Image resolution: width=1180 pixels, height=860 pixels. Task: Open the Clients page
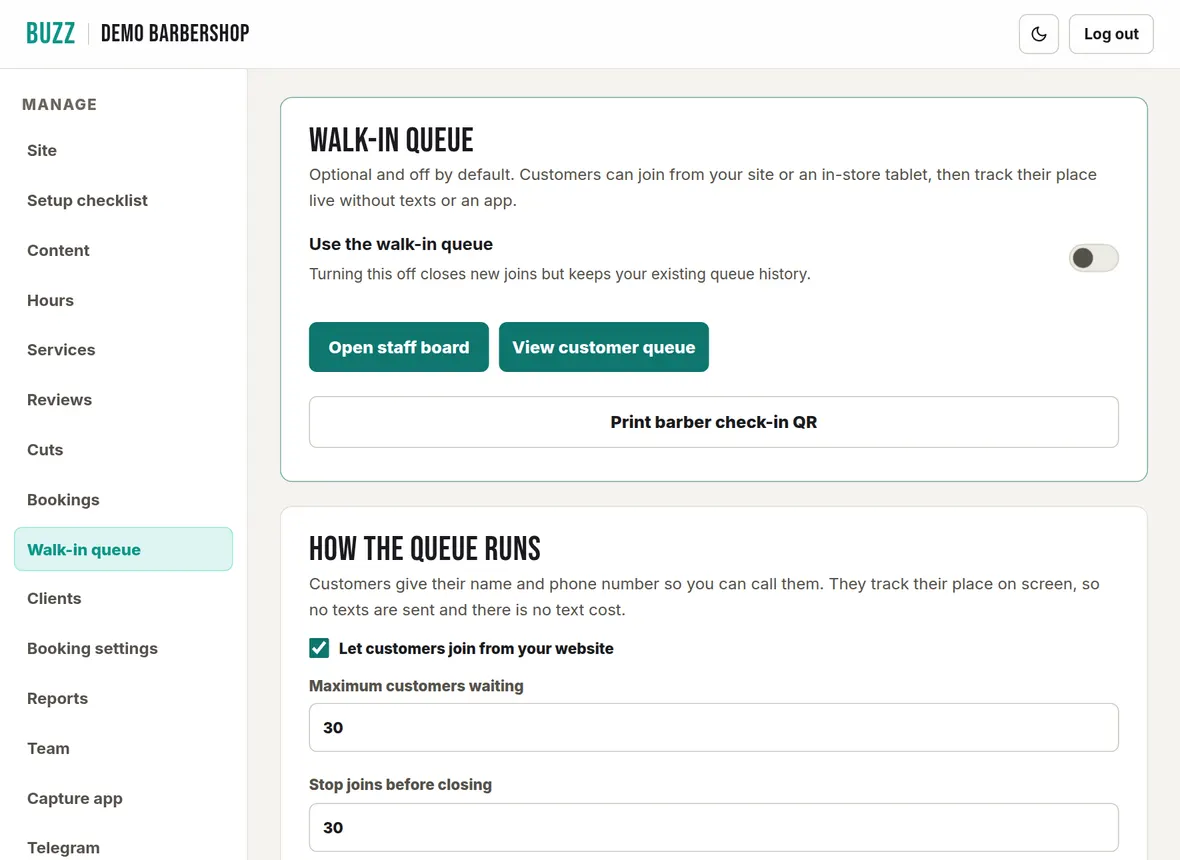(123, 598)
